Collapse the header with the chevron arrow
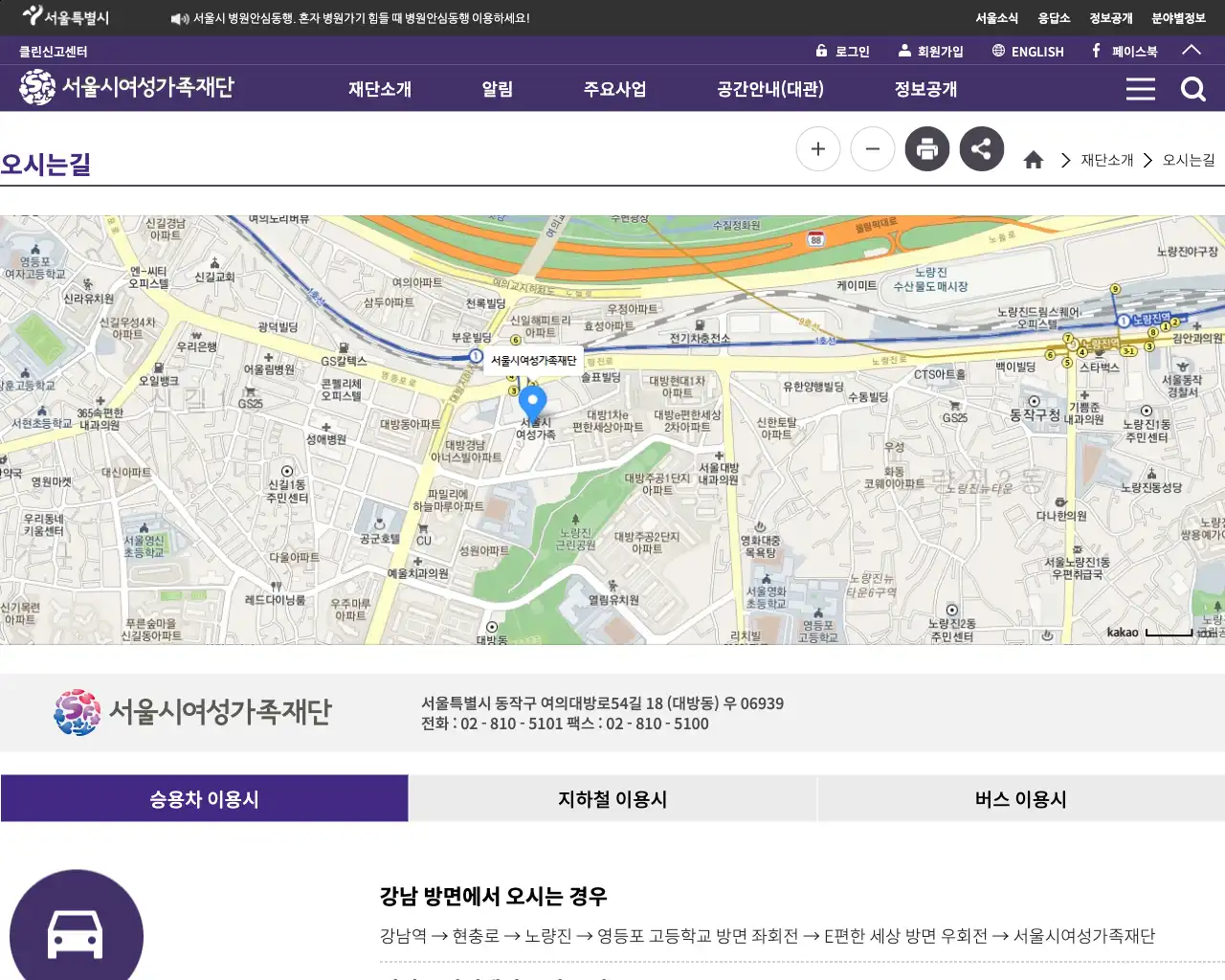 (x=1192, y=51)
